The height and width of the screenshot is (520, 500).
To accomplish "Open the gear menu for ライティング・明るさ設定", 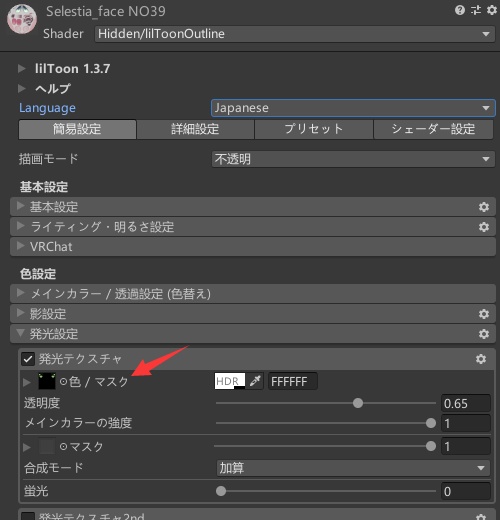I will [x=484, y=227].
